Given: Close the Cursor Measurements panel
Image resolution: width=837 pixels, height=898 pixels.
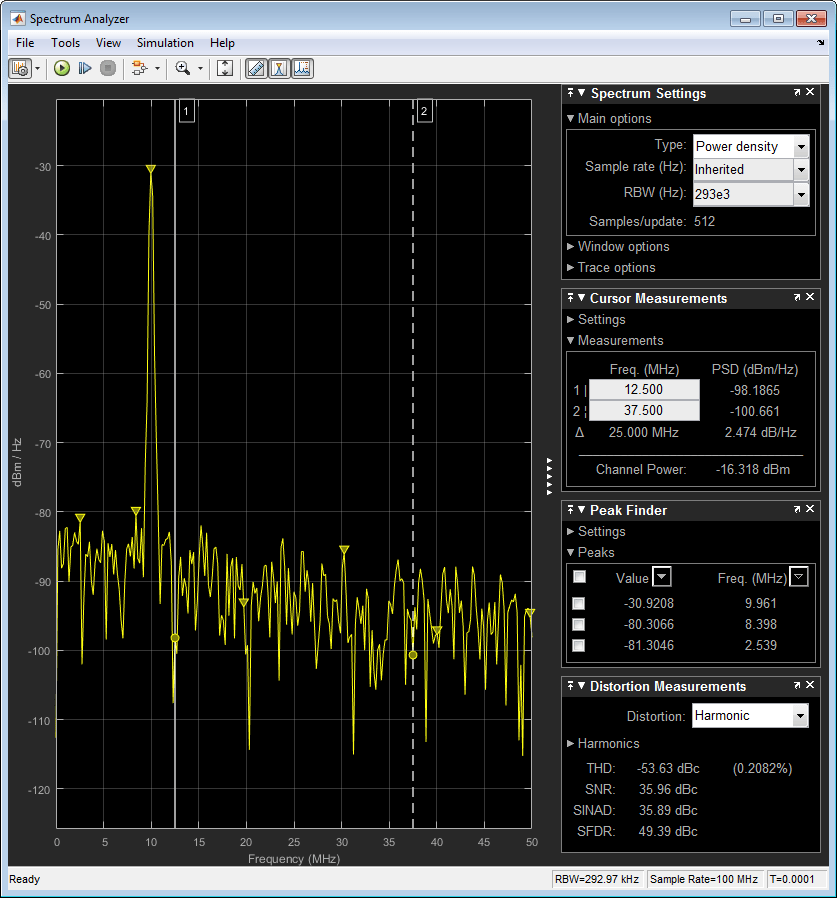Looking at the screenshot, I should (811, 298).
